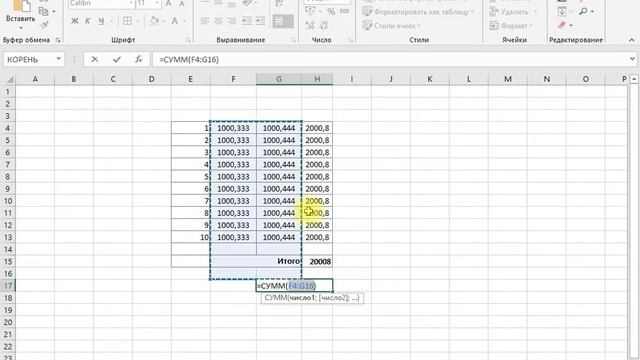Click the Find & Select magnifier icon
Image resolution: width=640 pixels, height=360 pixels.
584,11
